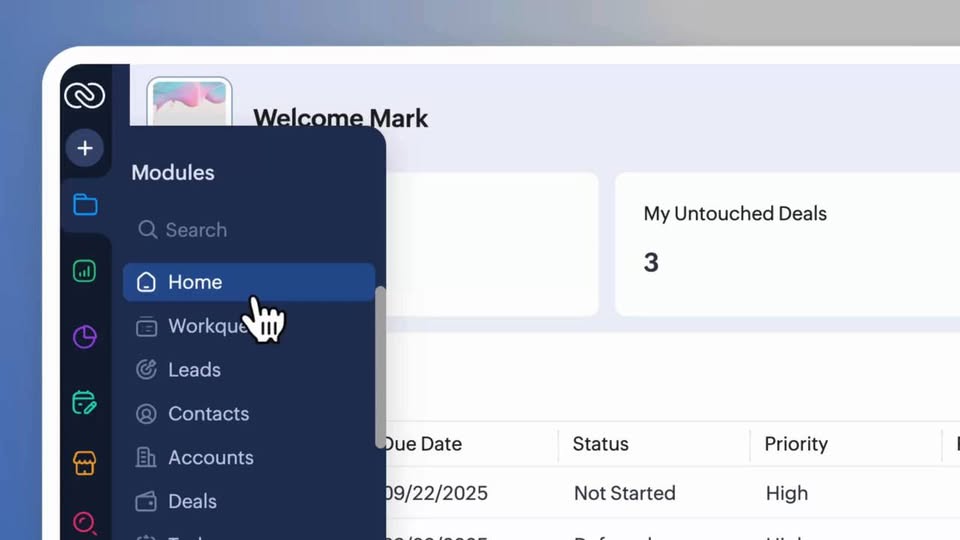The image size is (960, 540).
Task: Click the profile picture thumbnail
Action: [x=189, y=102]
